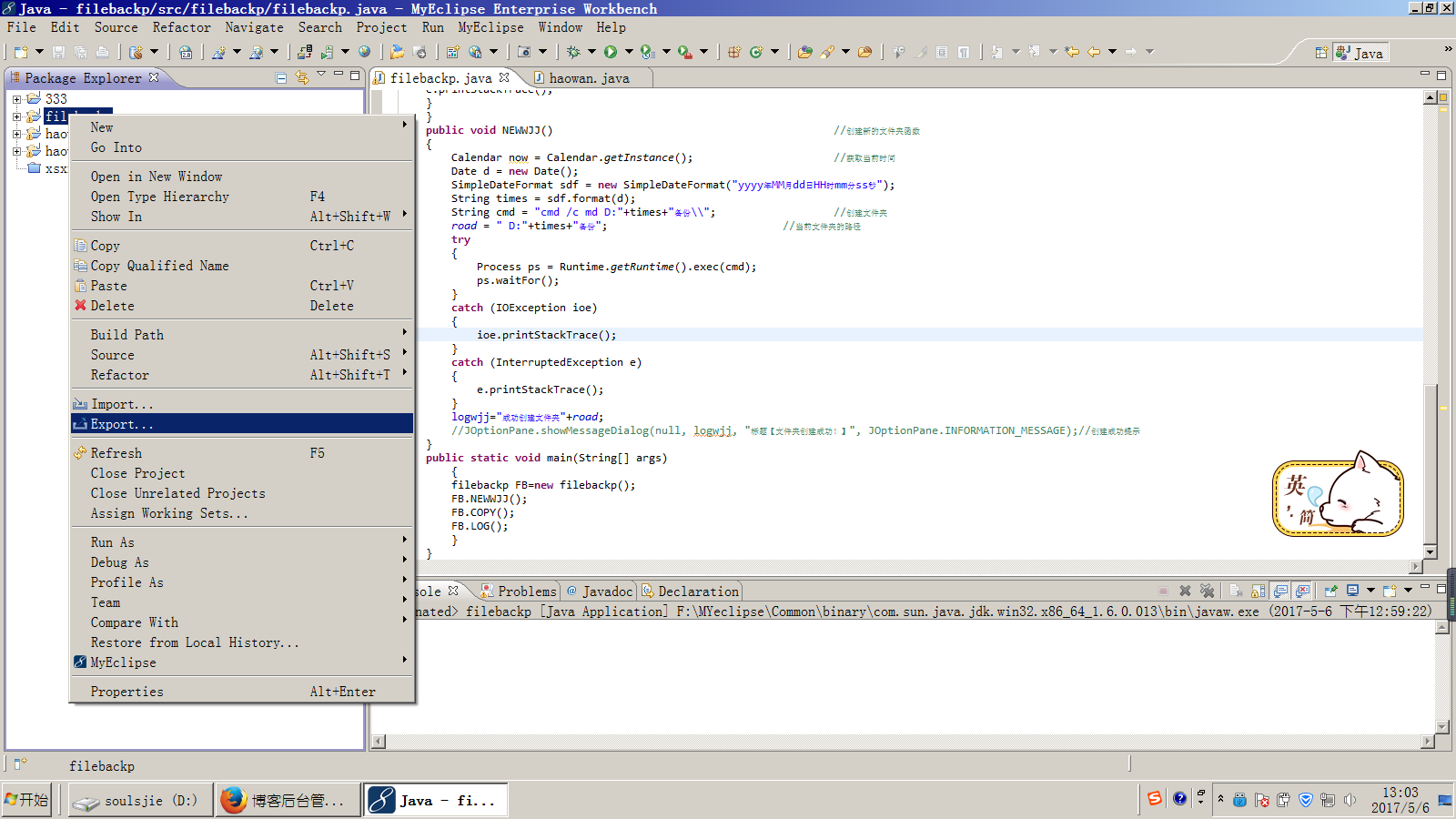Click the Remove All Terminated Launches icon
The image size is (1456, 819).
click(1208, 591)
